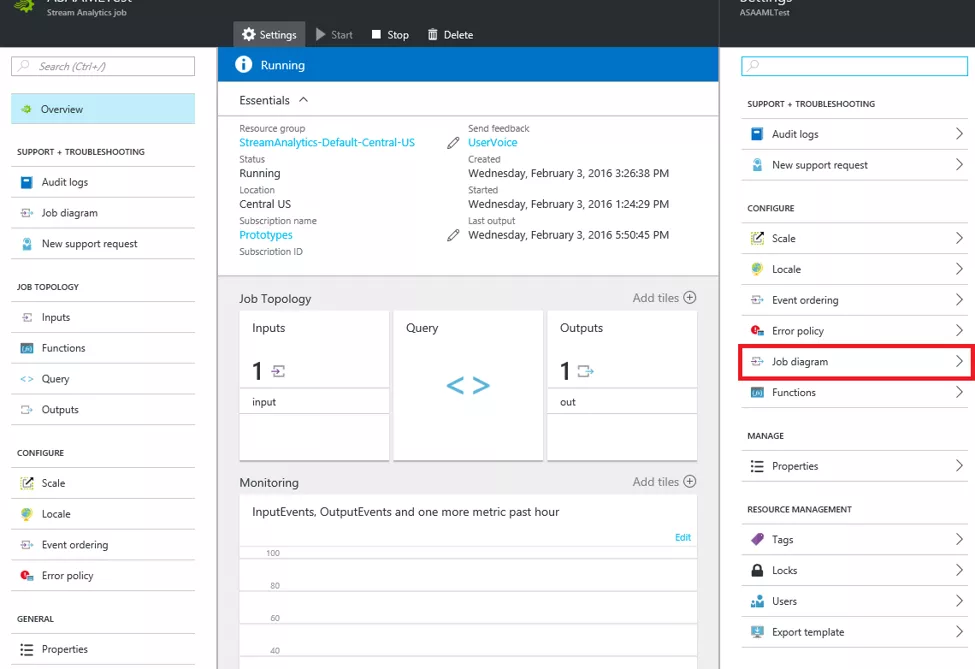975x669 pixels.
Task: Open Outputs in the left menu
Action: coord(103,410)
